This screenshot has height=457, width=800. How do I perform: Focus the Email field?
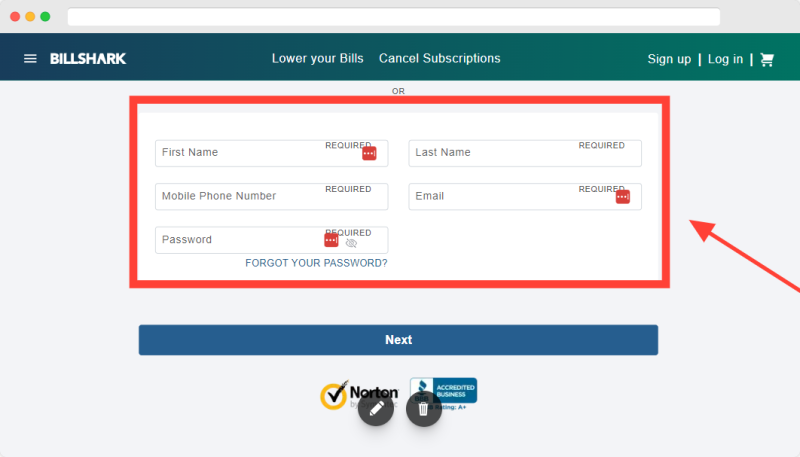525,196
